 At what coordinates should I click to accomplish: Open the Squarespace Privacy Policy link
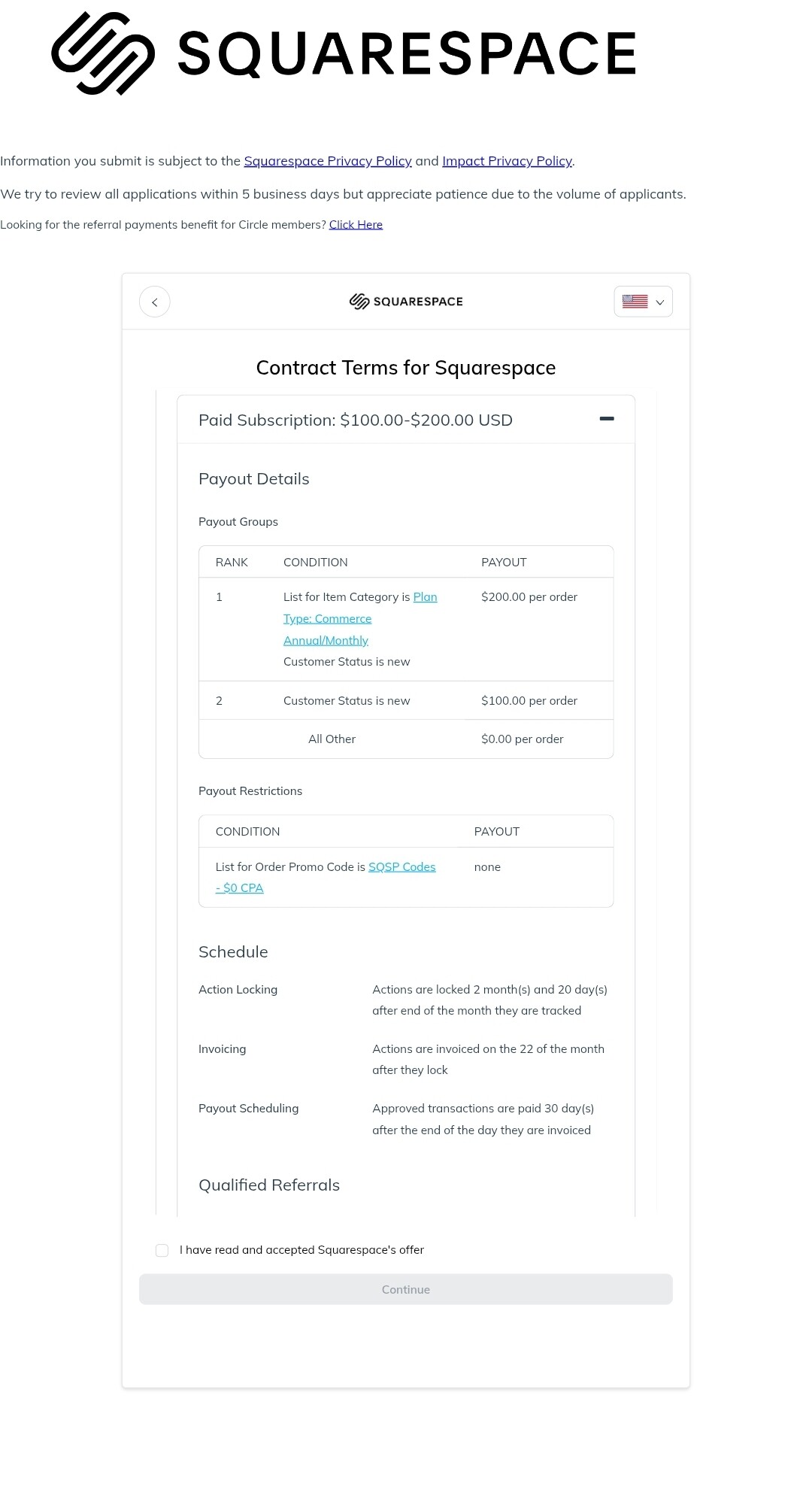click(x=328, y=161)
